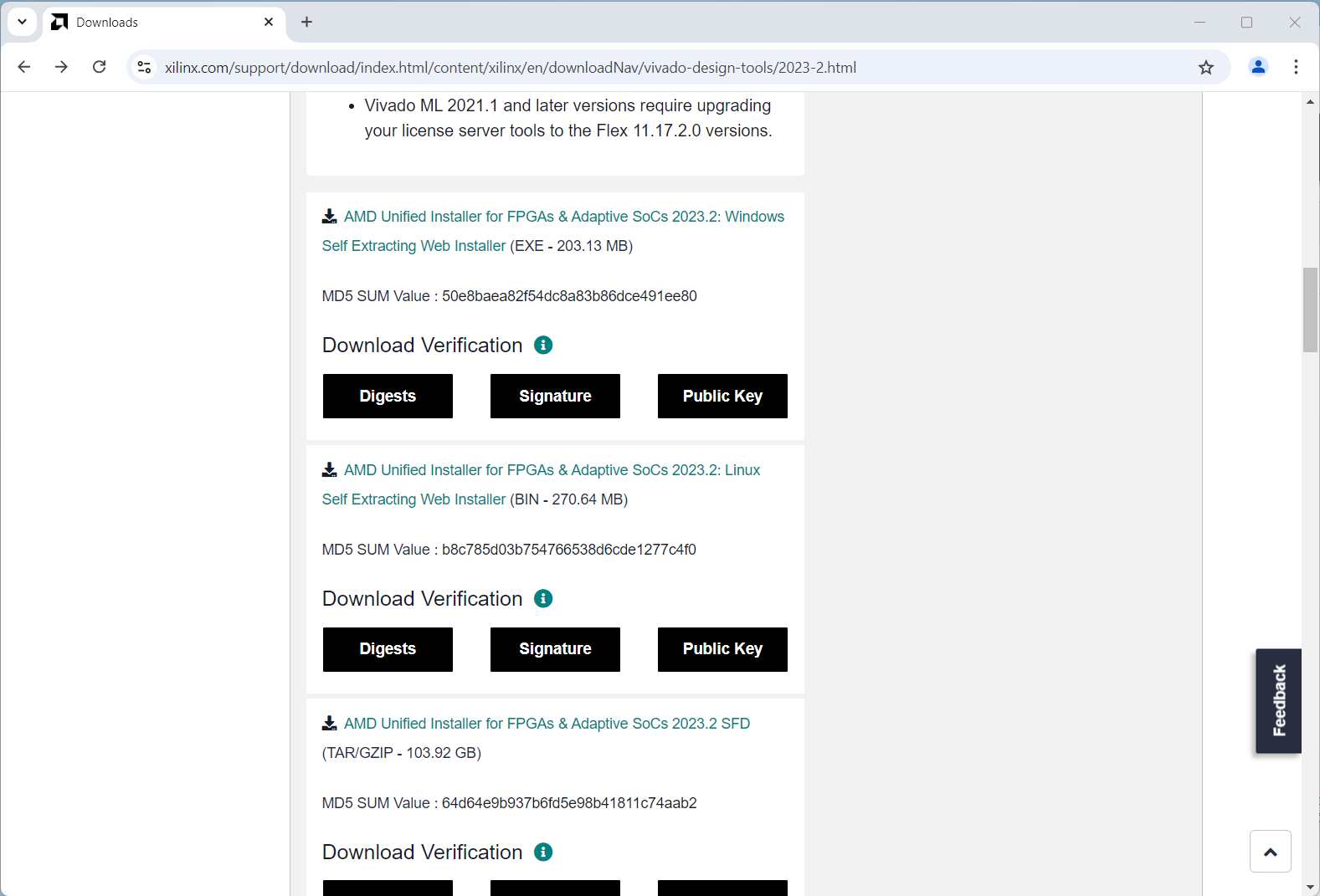Click the download icon beside Windows Web Installer
Viewport: 1320px width, 896px height.
click(330, 217)
